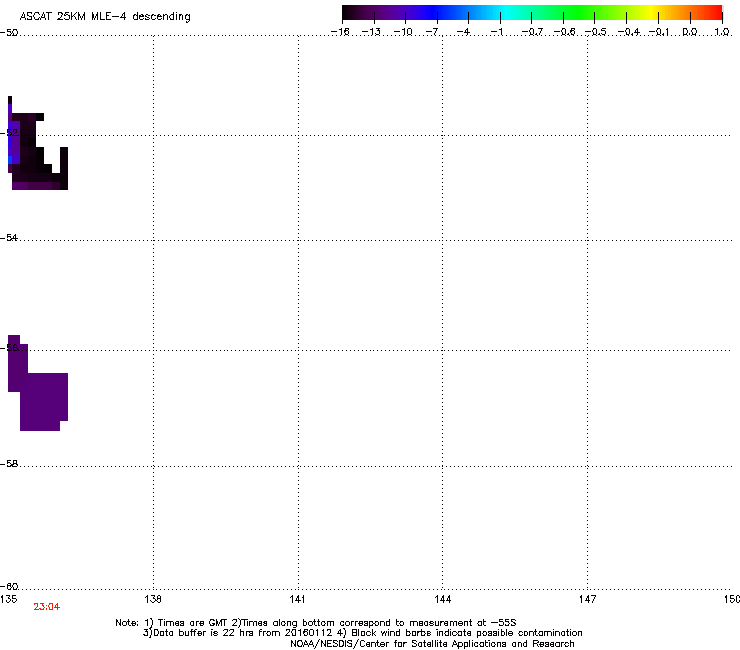This screenshot has height=650, width=740.
Task: Click the "Data buffer is 22 hrs" note
Action: click(238, 633)
